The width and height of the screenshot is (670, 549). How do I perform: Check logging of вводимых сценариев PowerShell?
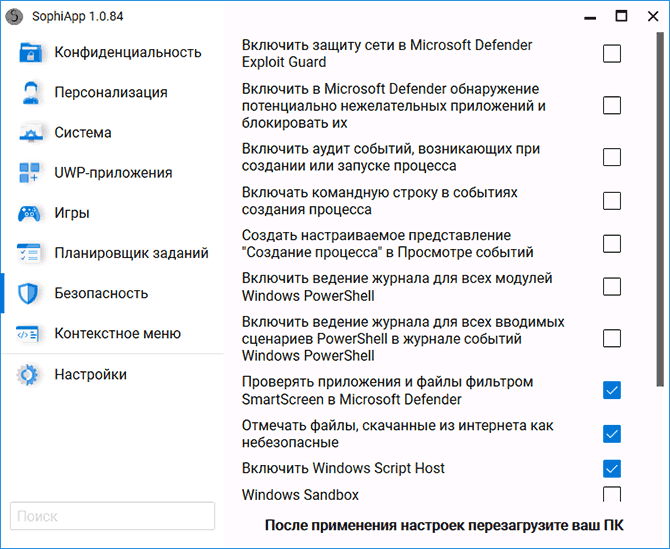point(612,338)
